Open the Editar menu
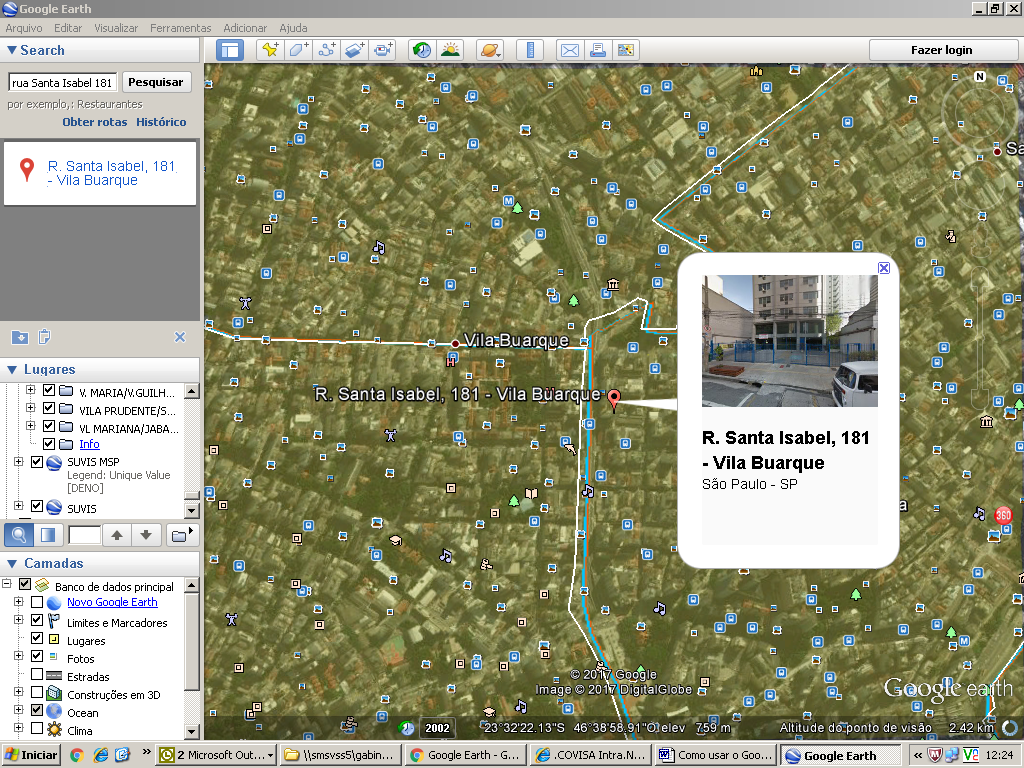This screenshot has width=1024, height=768. tap(68, 28)
